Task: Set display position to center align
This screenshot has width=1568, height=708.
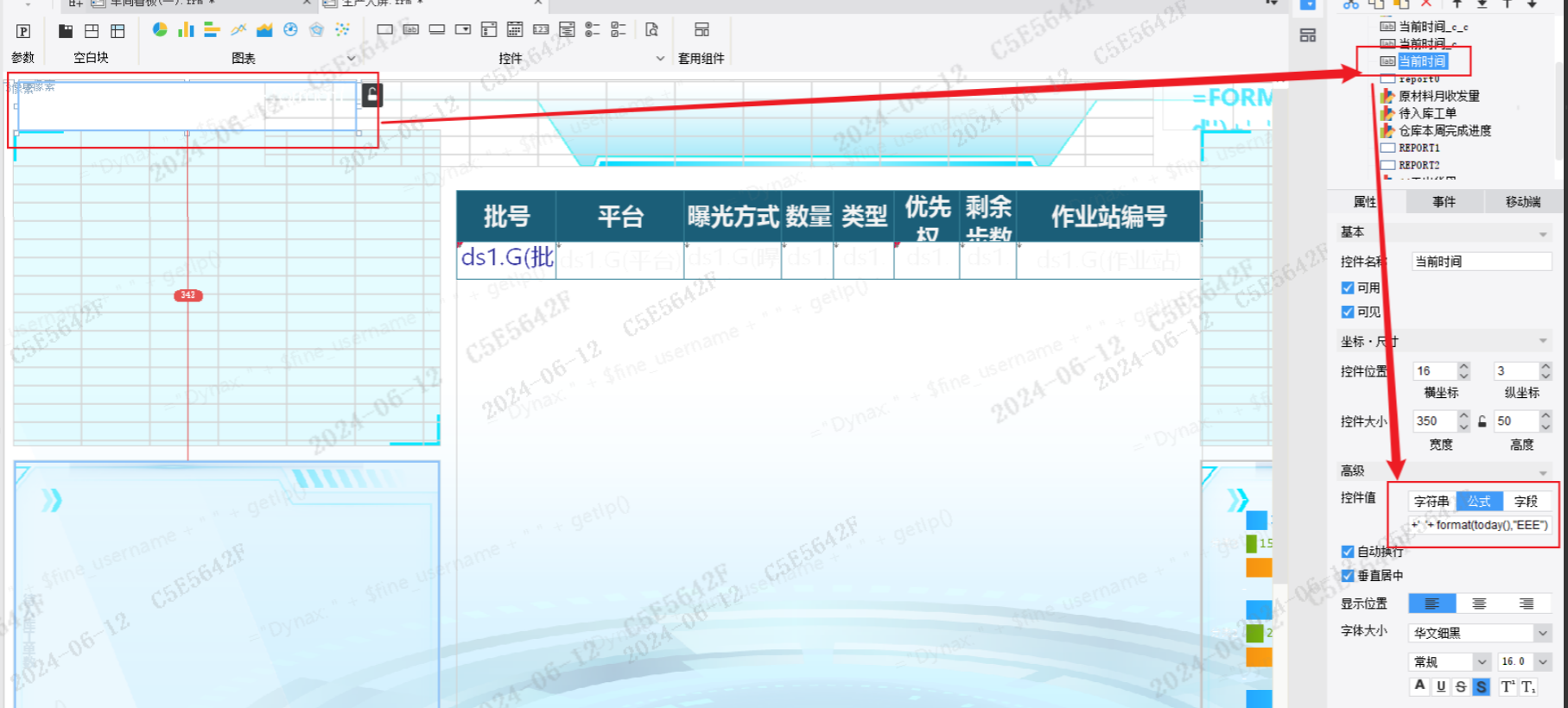Action: pos(1479,604)
